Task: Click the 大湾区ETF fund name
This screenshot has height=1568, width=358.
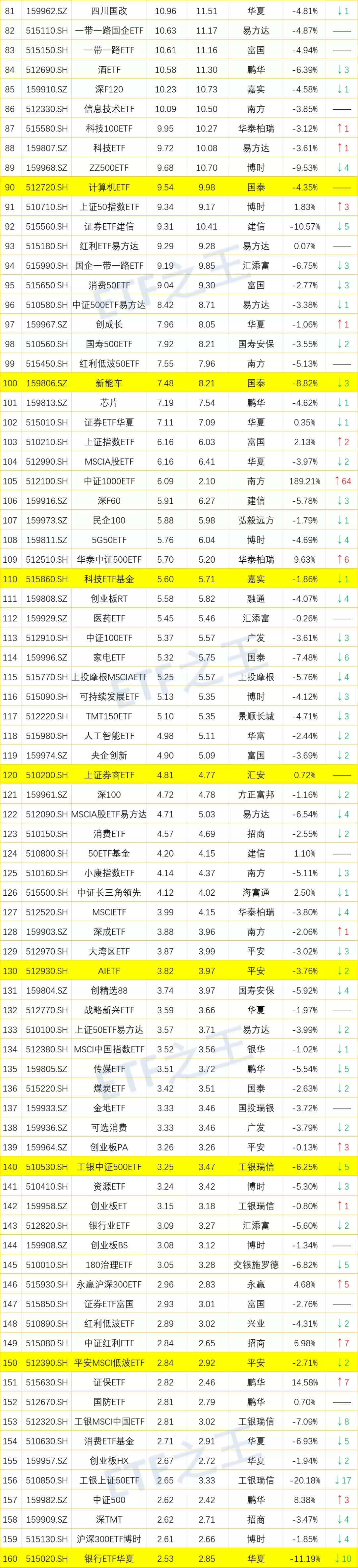Action: tap(109, 951)
